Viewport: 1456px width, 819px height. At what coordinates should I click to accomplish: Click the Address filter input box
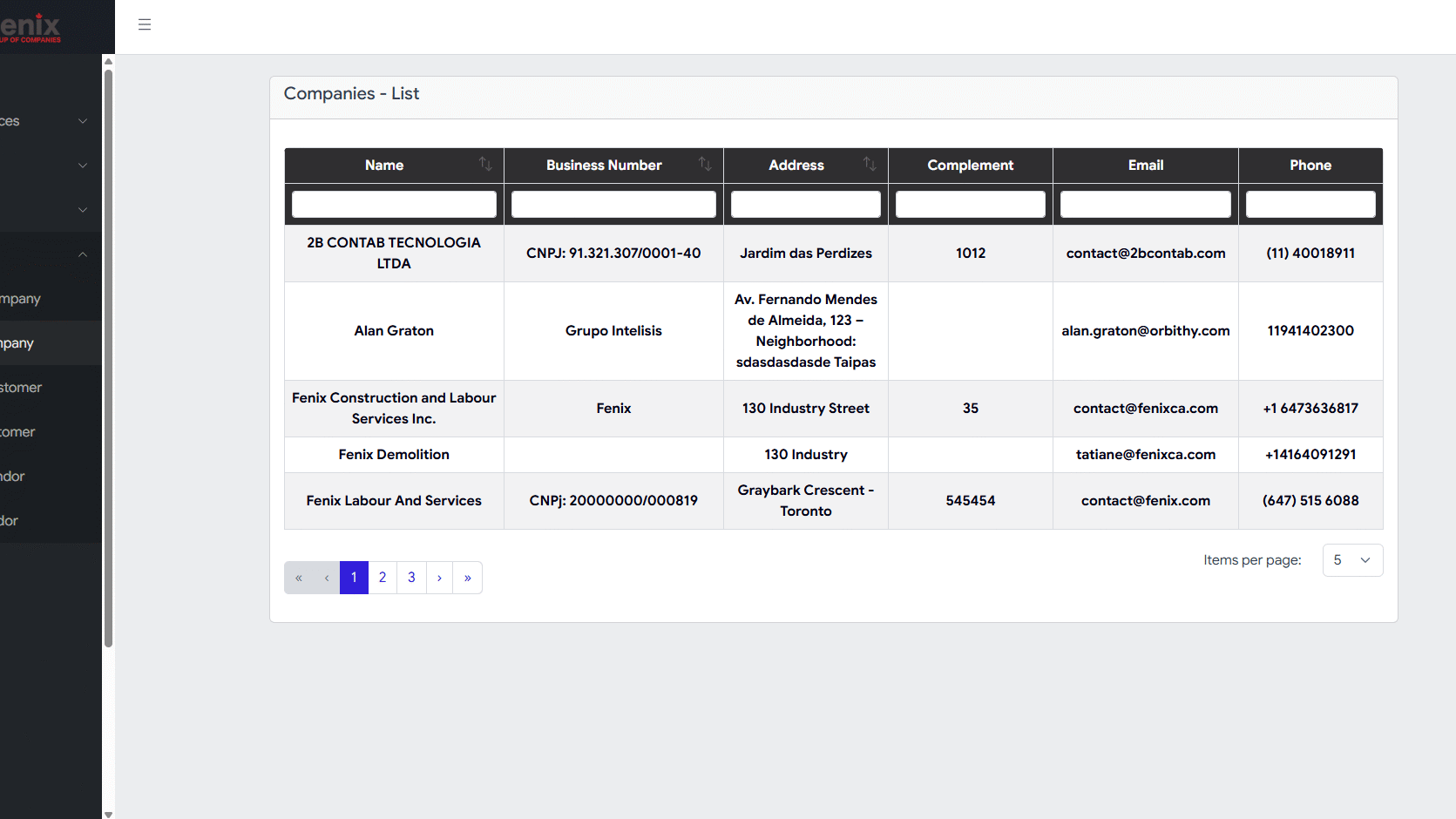pyautogui.click(x=806, y=204)
